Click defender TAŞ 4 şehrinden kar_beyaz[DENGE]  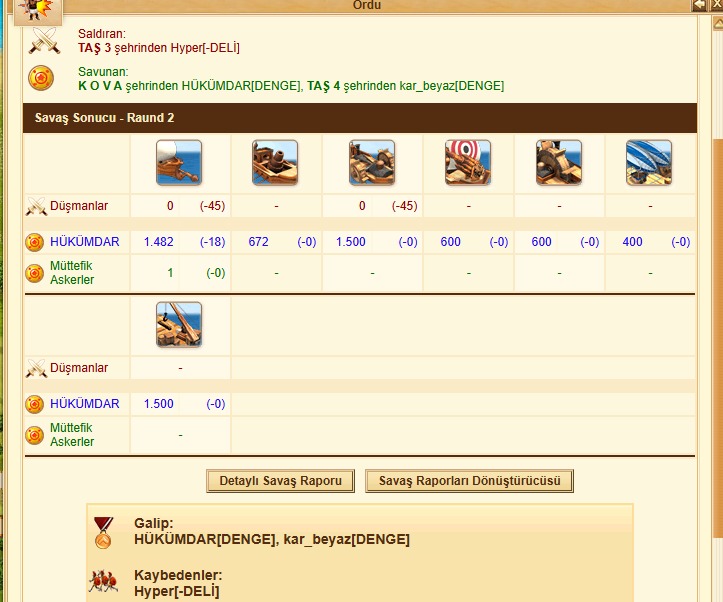click(x=405, y=86)
